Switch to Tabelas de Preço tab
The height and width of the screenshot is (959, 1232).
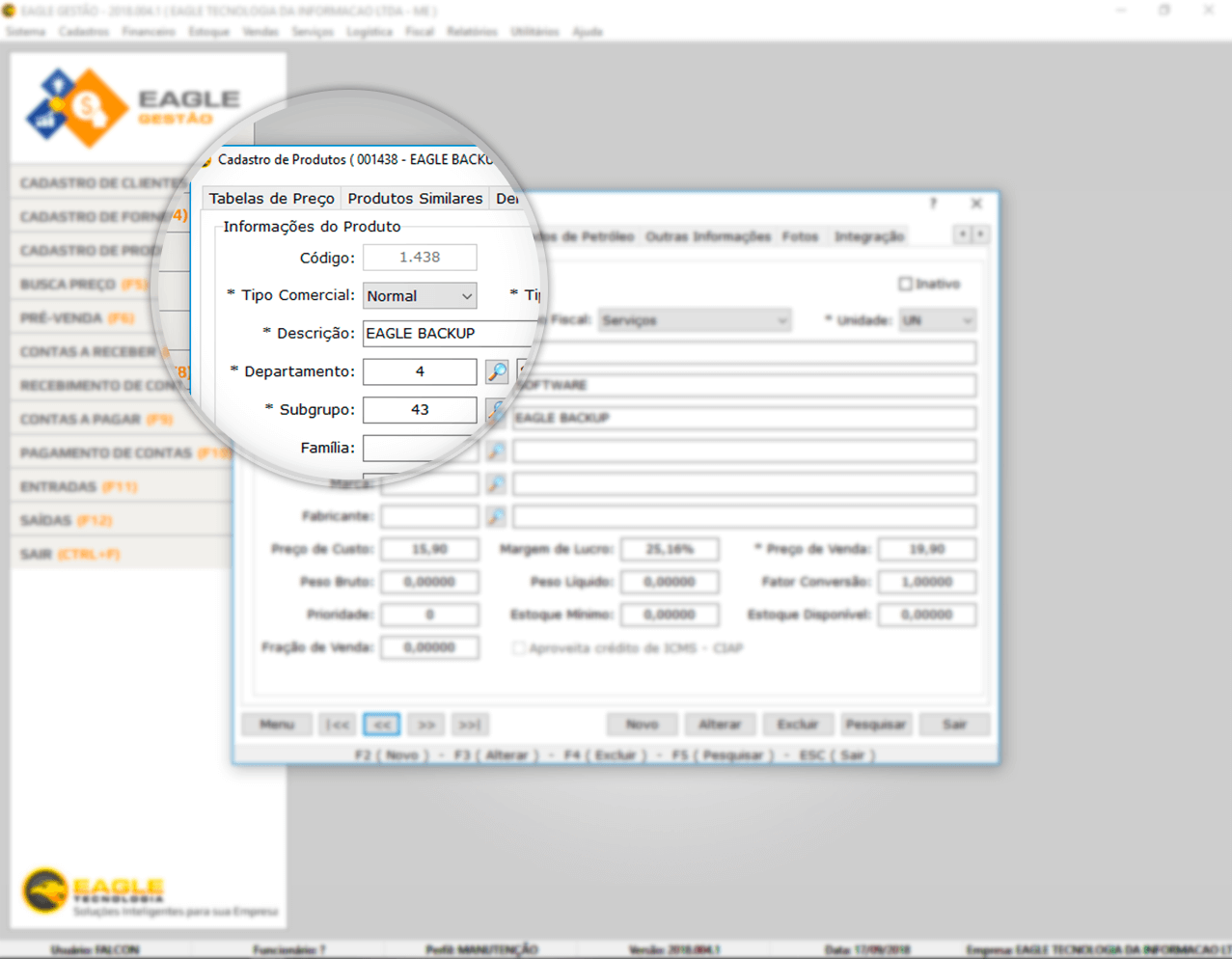(272, 198)
